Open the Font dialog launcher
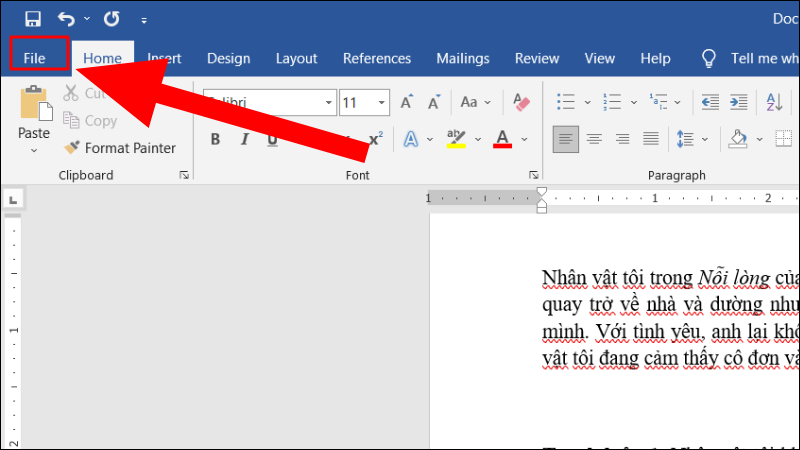Viewport: 800px width, 450px height. click(534, 176)
